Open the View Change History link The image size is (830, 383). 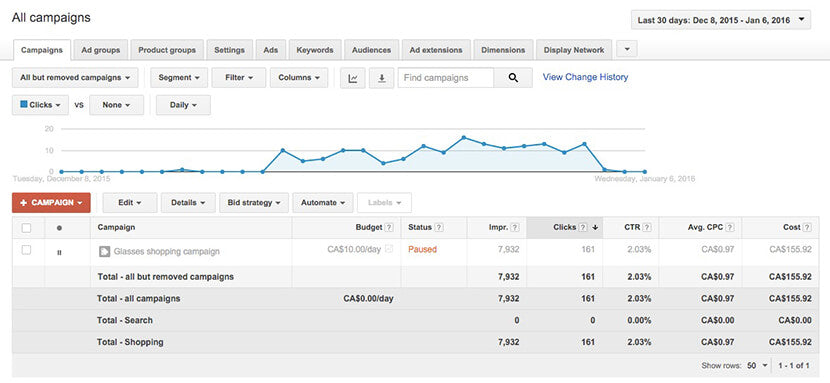pyautogui.click(x=585, y=77)
